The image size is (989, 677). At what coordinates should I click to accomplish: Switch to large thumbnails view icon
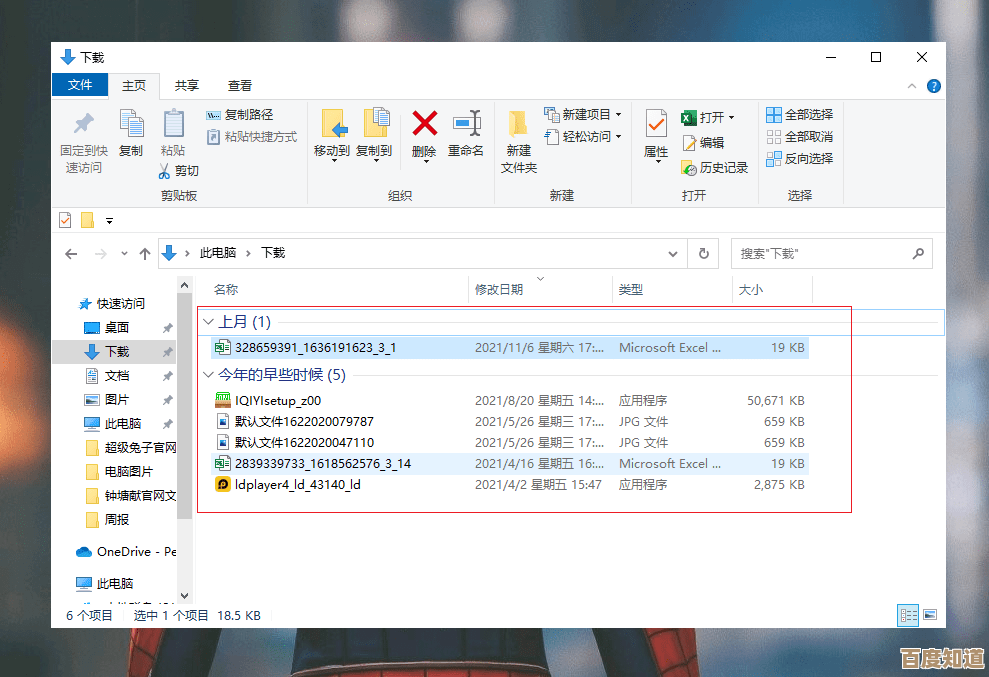(x=930, y=615)
